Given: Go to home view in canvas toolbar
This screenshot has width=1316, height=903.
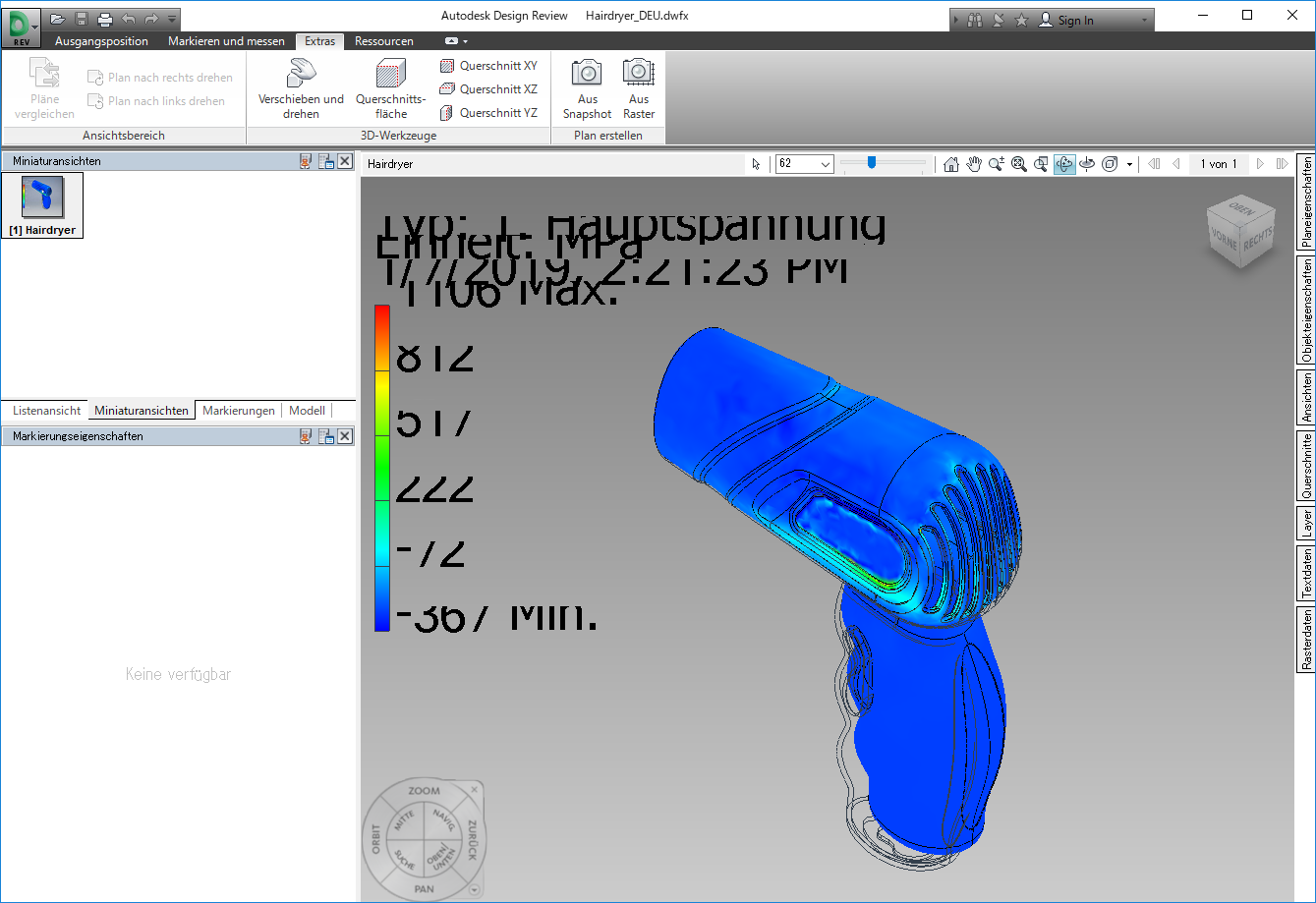Looking at the screenshot, I should click(950, 164).
